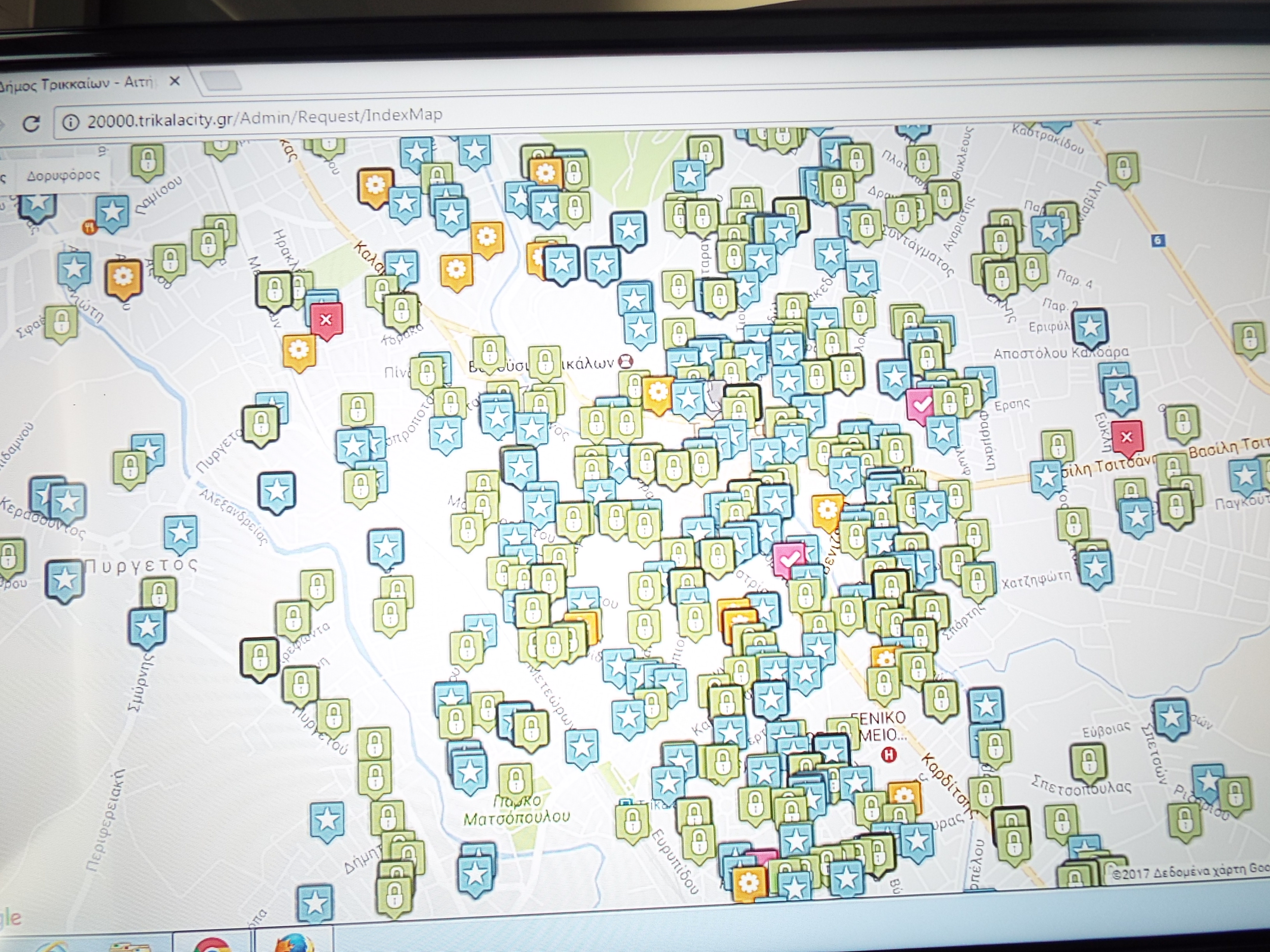Click the red hospital H icon
Viewport: 1270px width, 952px height.
click(x=889, y=754)
